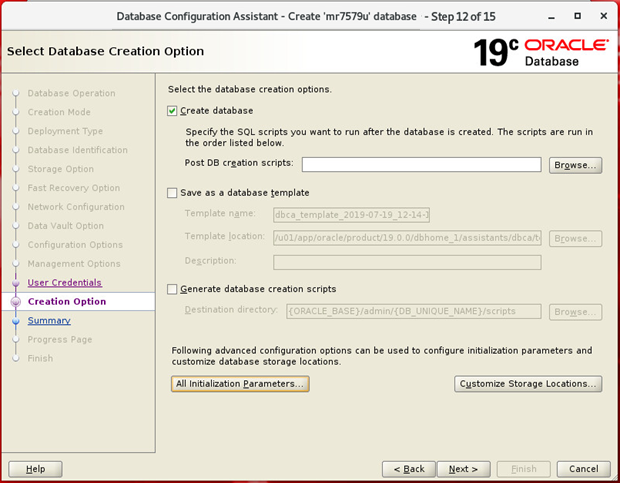The image size is (620, 483).
Task: Enable Save as a database template
Action: 172,193
